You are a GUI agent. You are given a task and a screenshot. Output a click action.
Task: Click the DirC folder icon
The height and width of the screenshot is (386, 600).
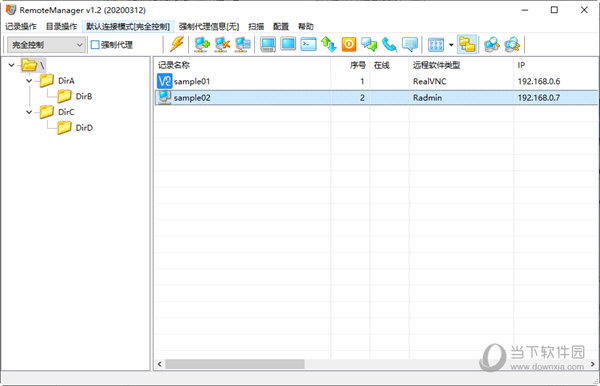point(47,112)
